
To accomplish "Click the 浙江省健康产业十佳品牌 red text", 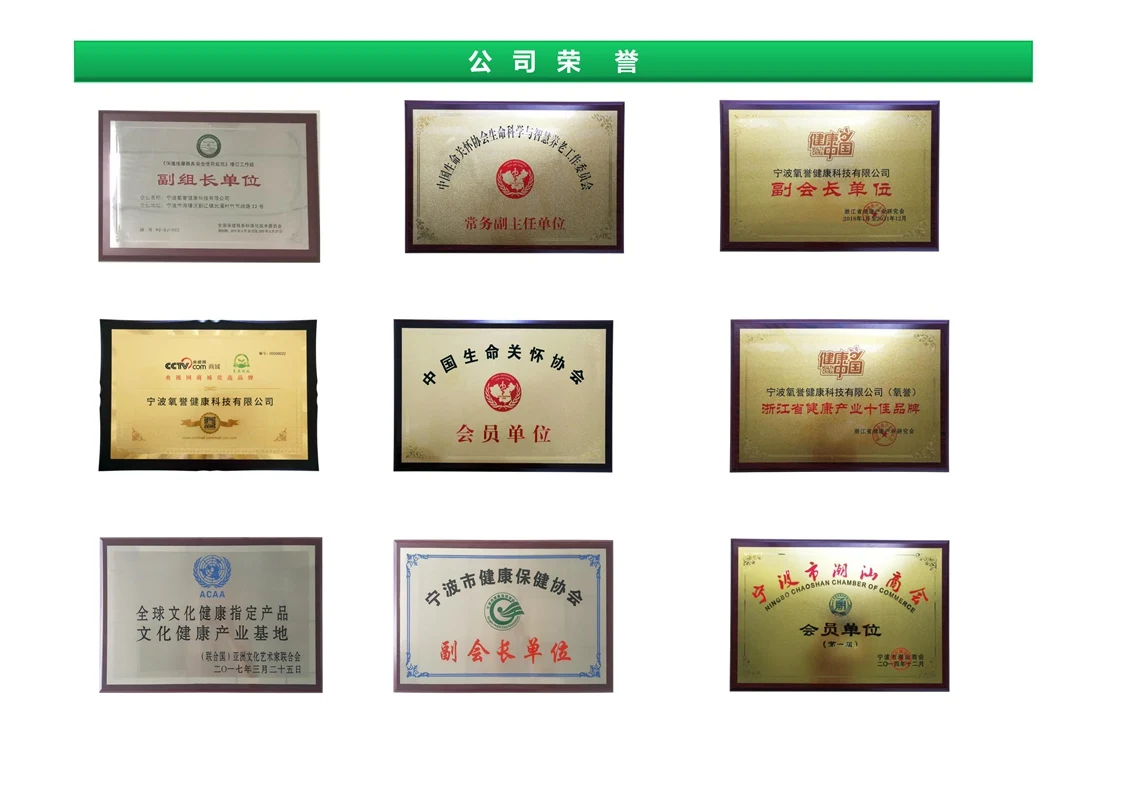I will (x=841, y=409).
